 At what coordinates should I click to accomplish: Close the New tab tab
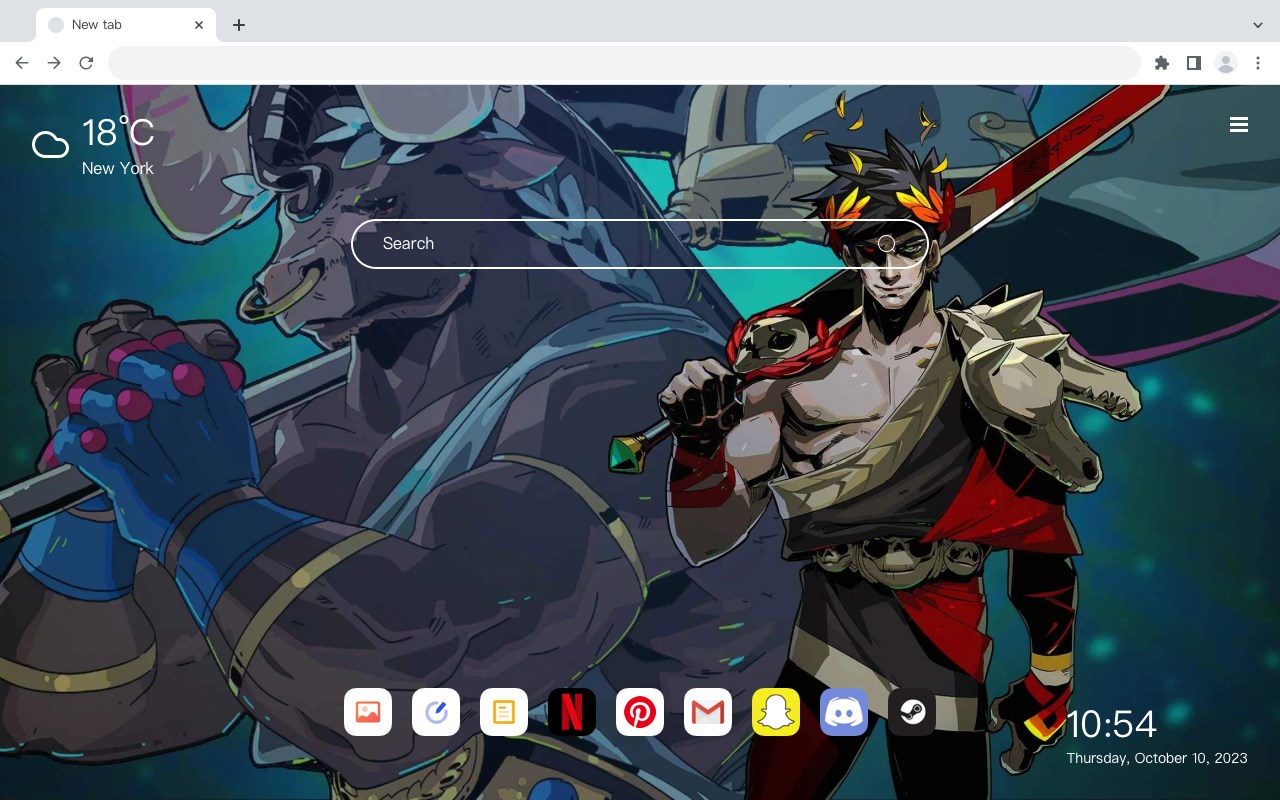pyautogui.click(x=199, y=25)
